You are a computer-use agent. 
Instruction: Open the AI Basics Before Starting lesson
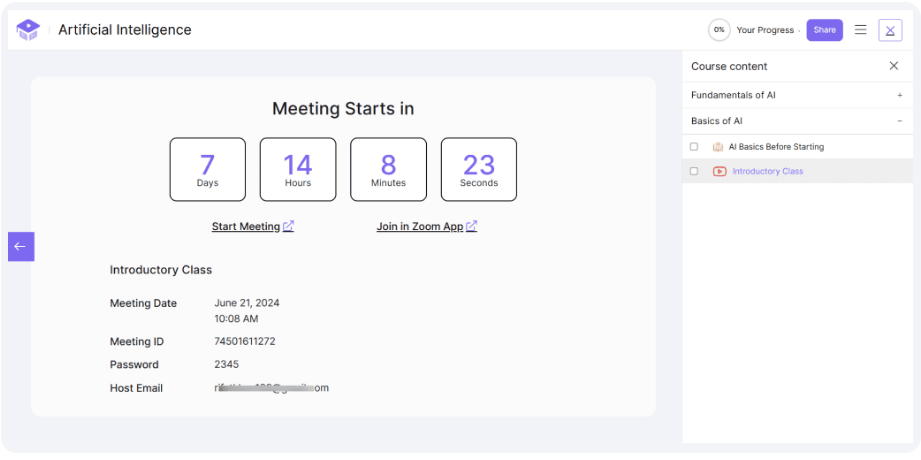pos(776,147)
